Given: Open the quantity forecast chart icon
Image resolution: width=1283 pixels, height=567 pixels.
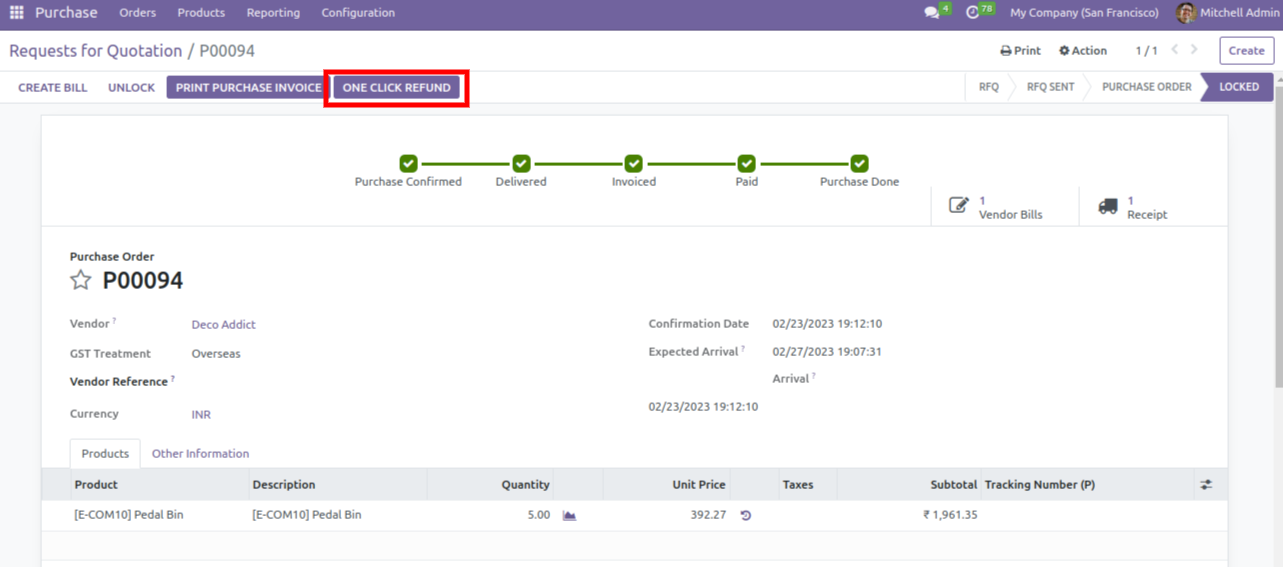Looking at the screenshot, I should 569,515.
